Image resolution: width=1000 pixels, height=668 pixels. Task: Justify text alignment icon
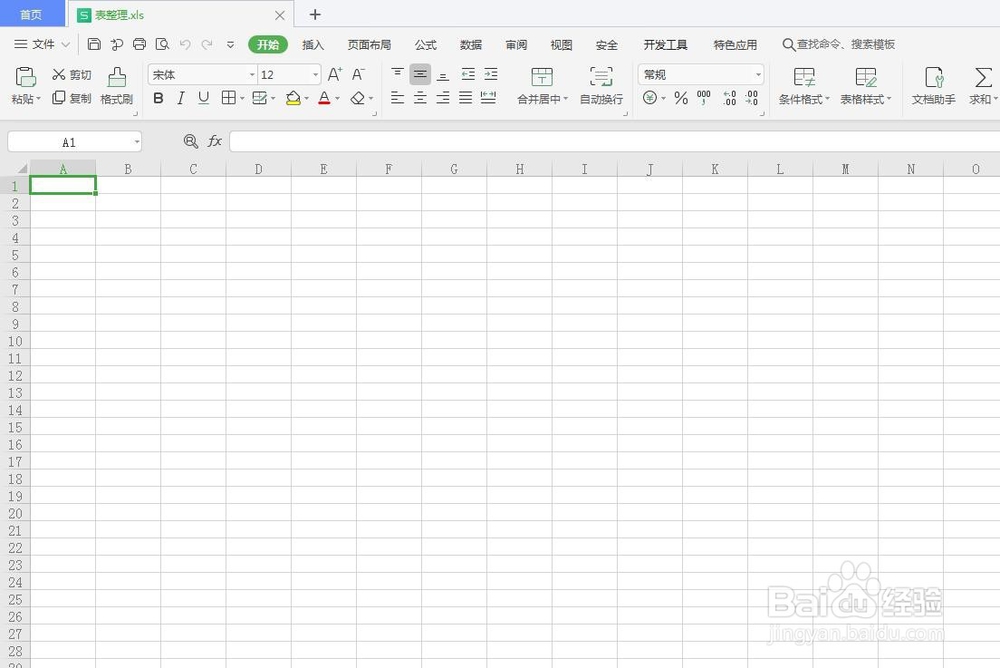[466, 98]
